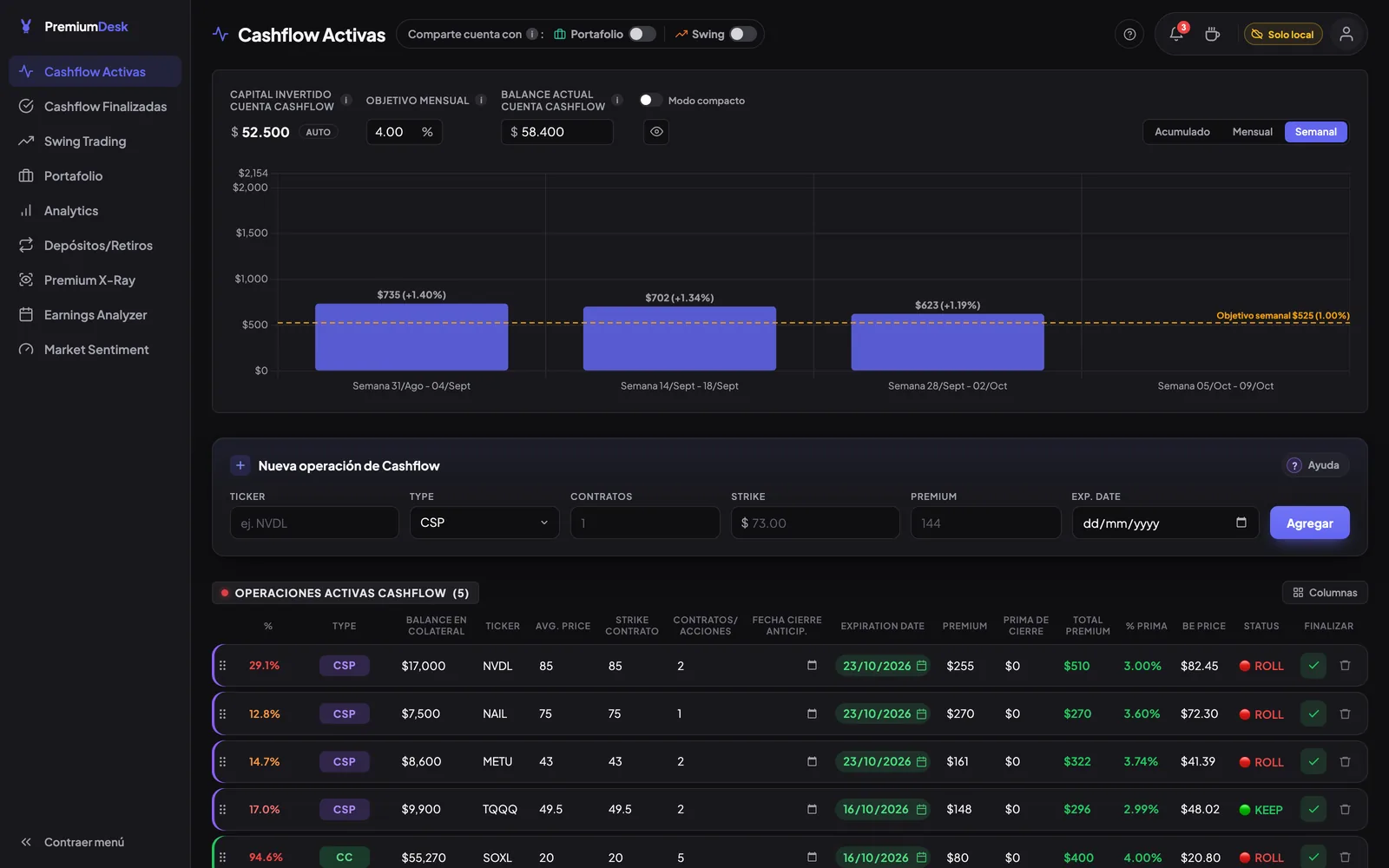The height and width of the screenshot is (868, 1389).
Task: Focus the Strike price input
Action: click(815, 523)
